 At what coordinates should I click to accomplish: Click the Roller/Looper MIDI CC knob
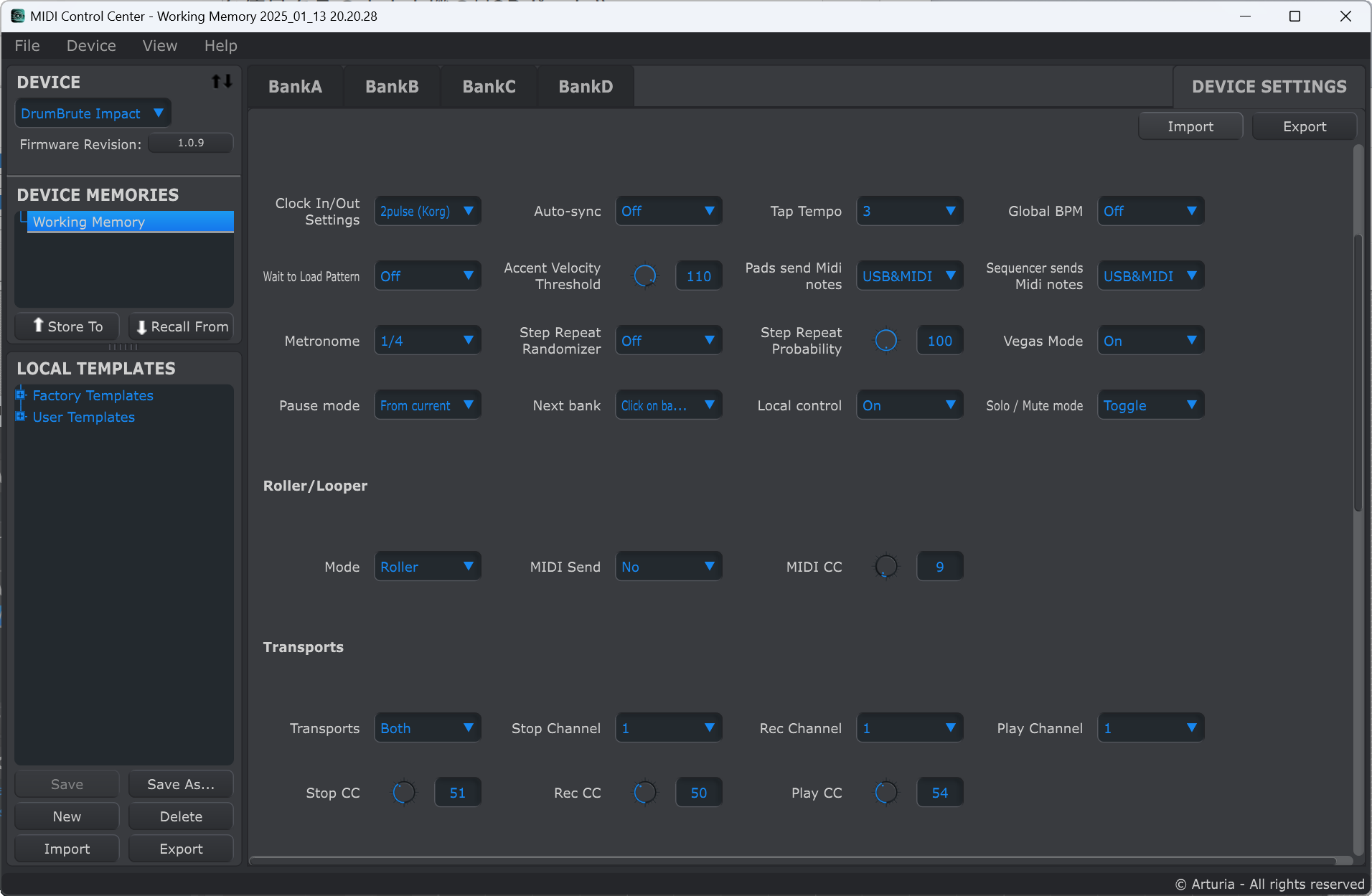[886, 567]
